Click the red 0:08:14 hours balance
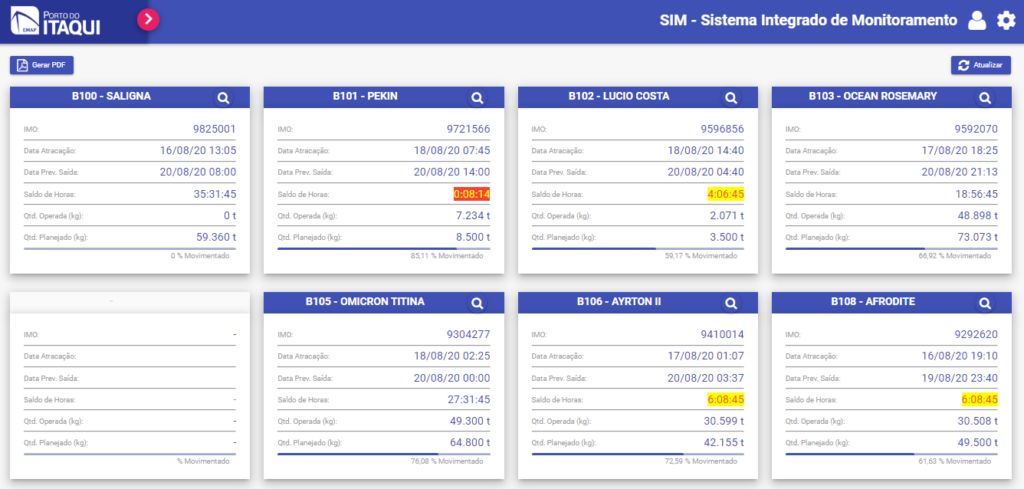Image resolution: width=1024 pixels, height=489 pixels. (471, 194)
